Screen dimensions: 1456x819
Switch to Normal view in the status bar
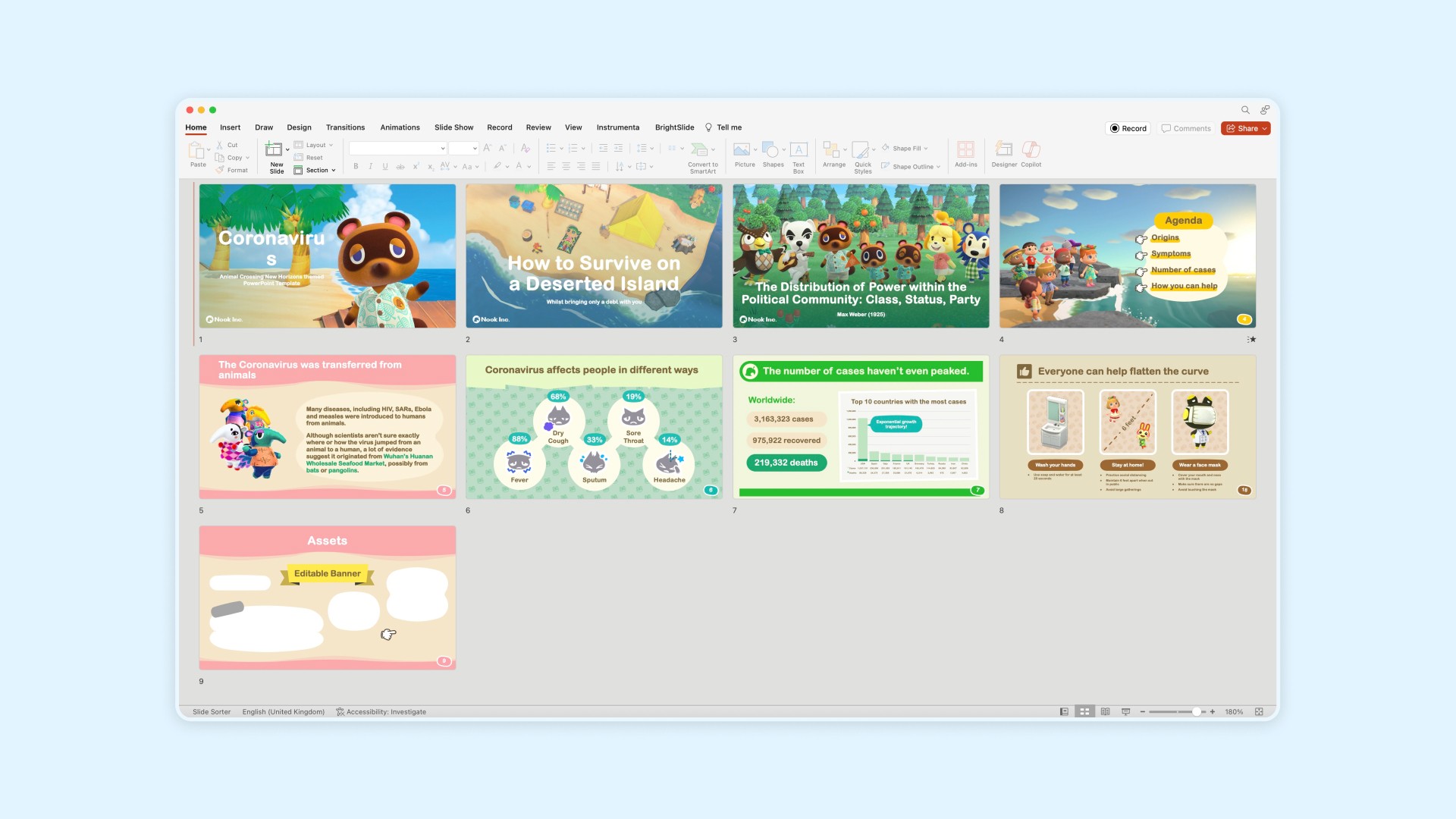click(x=1064, y=712)
